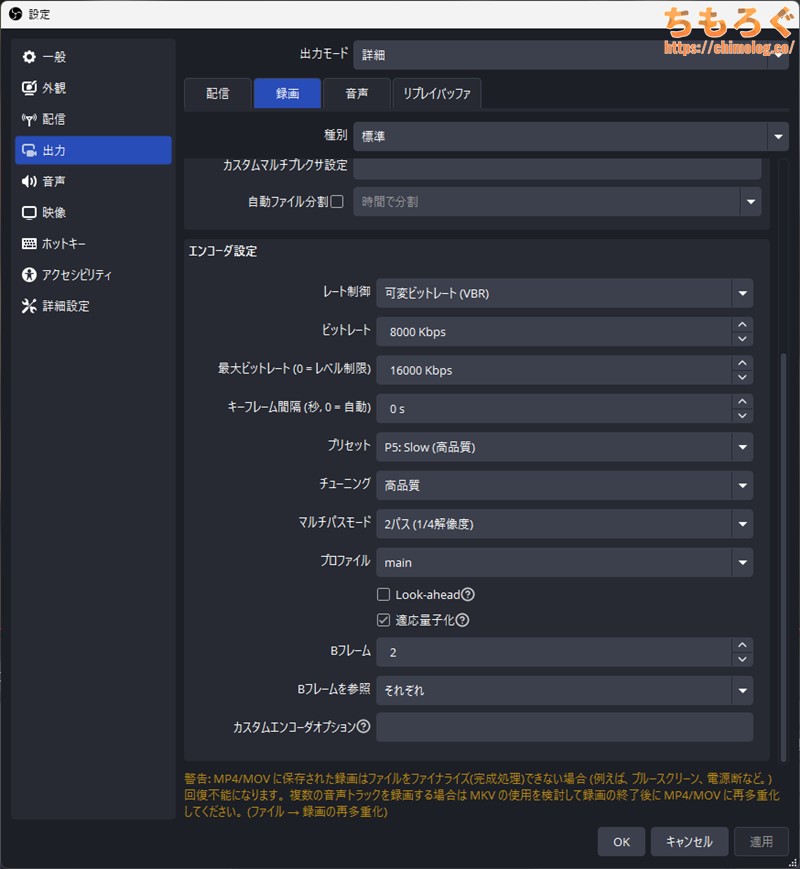Click the OK button
The height and width of the screenshot is (869, 800).
click(621, 842)
